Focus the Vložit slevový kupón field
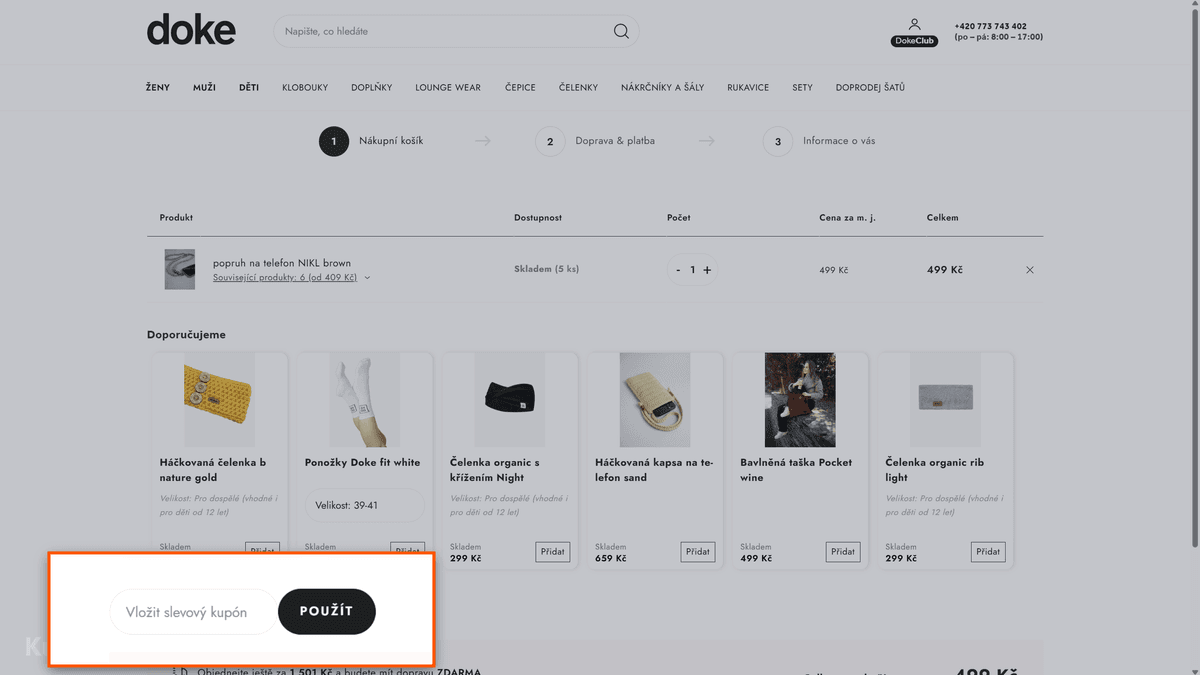 [x=193, y=612]
